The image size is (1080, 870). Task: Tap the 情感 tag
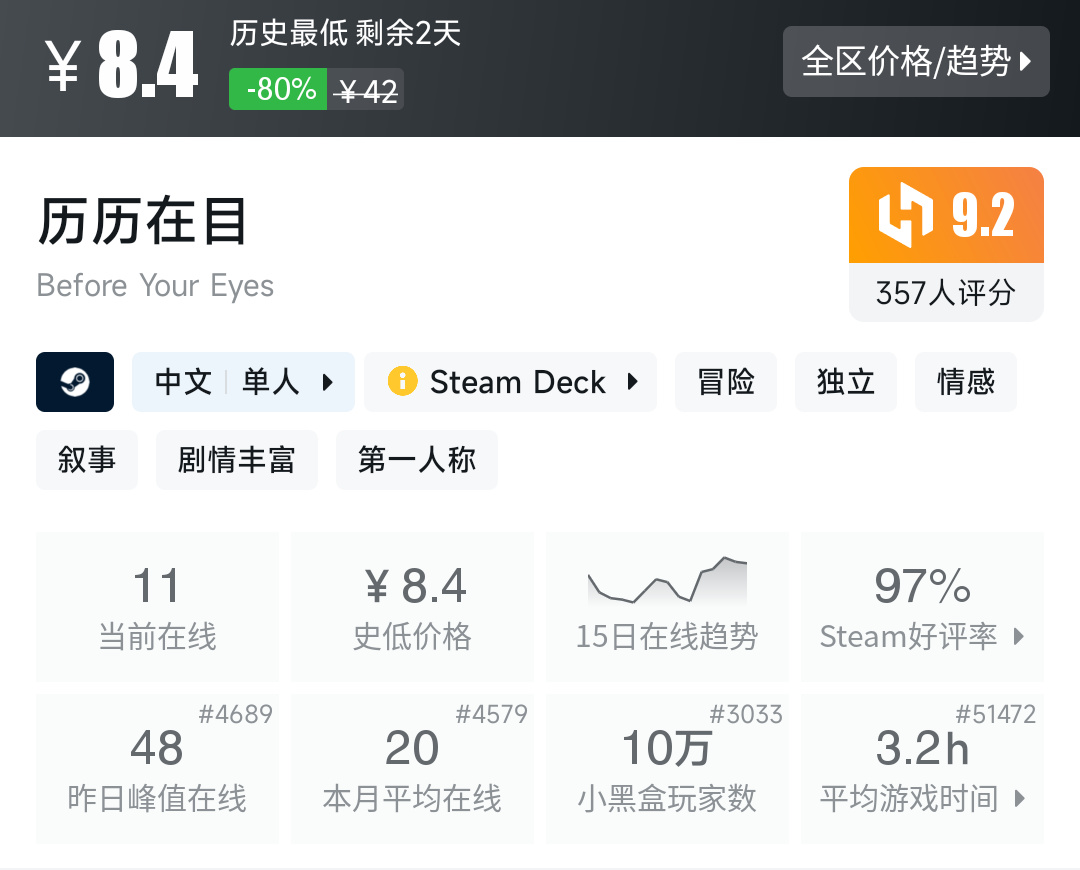point(966,382)
